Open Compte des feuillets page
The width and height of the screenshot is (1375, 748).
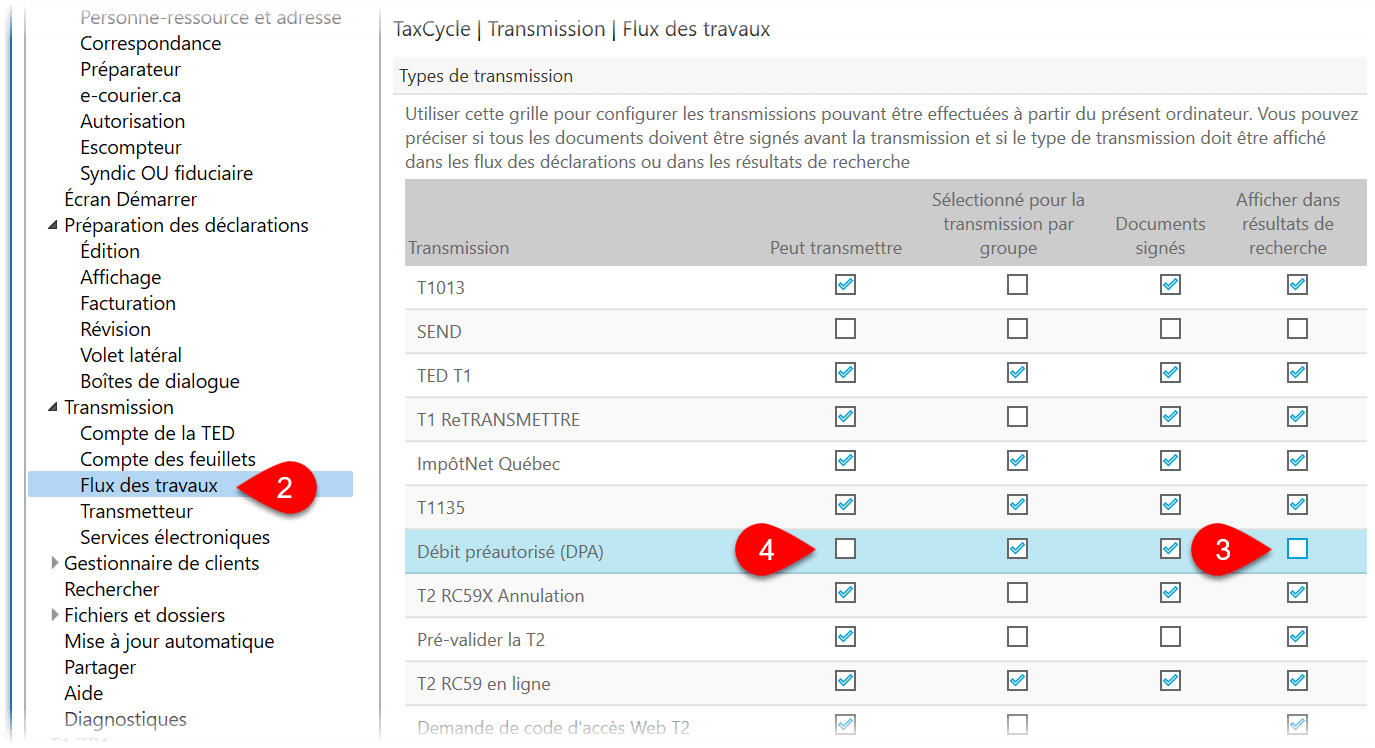tap(168, 460)
